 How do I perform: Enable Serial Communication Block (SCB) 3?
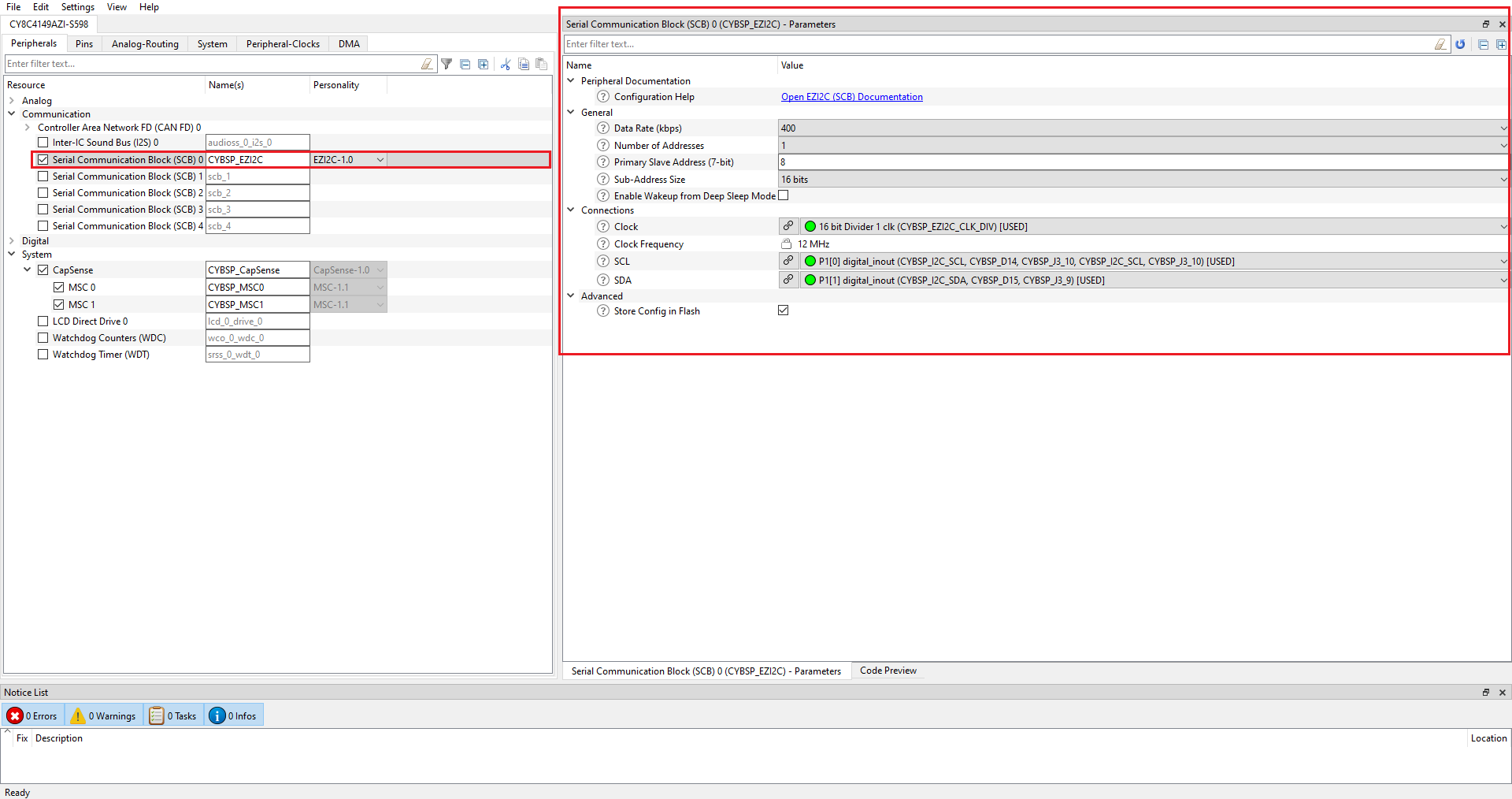pos(43,210)
